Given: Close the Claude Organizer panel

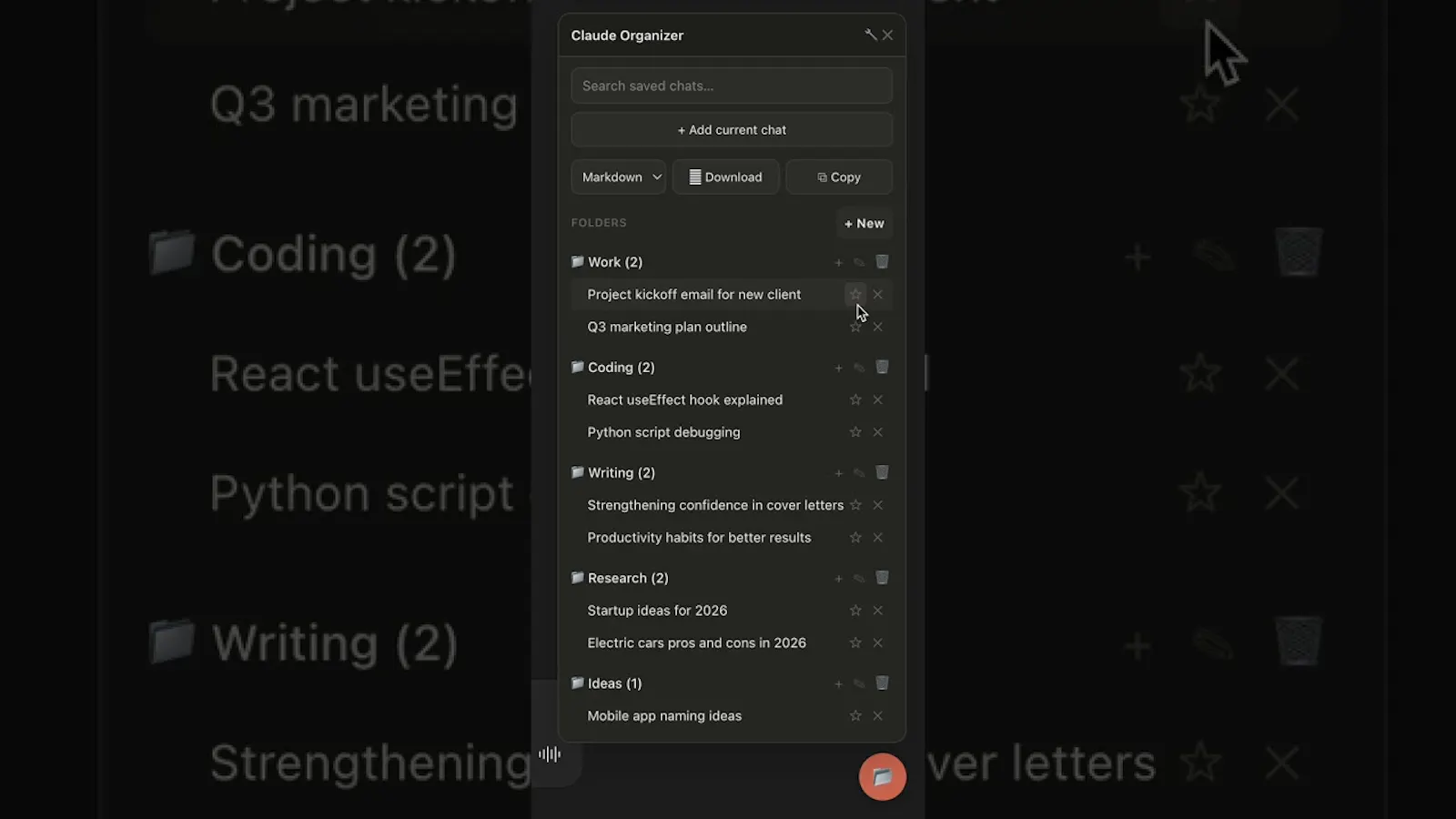Looking at the screenshot, I should [887, 35].
